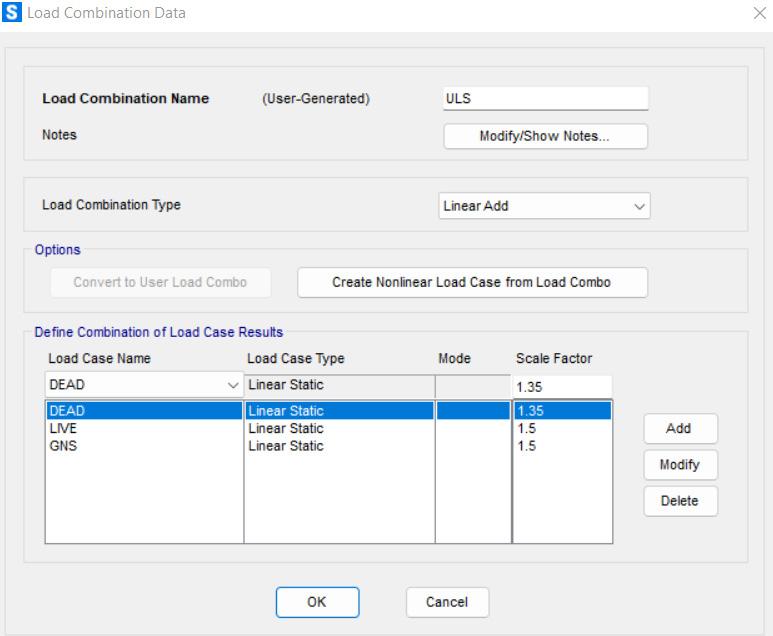This screenshot has width=773, height=636.
Task: Click the SAP2000 S logo icon
Action: click(x=12, y=12)
